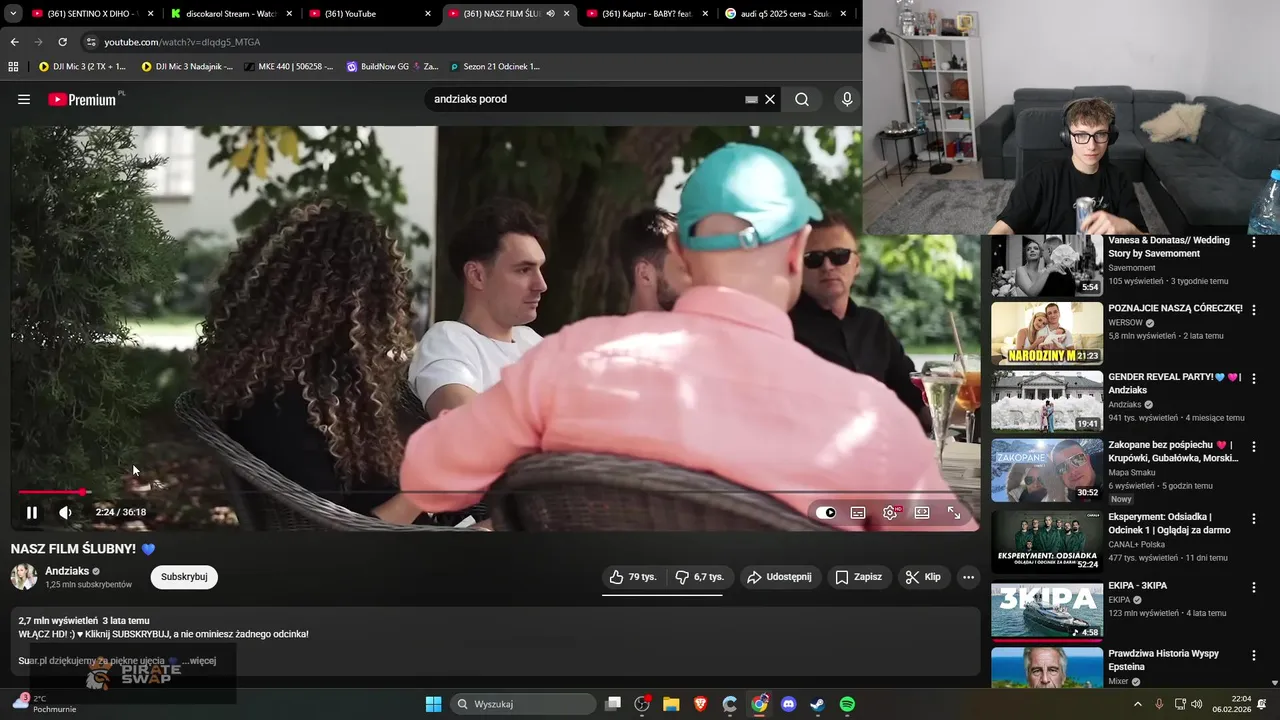This screenshot has width=1280, height=720.
Task: Open Sezon 21 Odcinek 1 bookmark
Action: (x=495, y=67)
